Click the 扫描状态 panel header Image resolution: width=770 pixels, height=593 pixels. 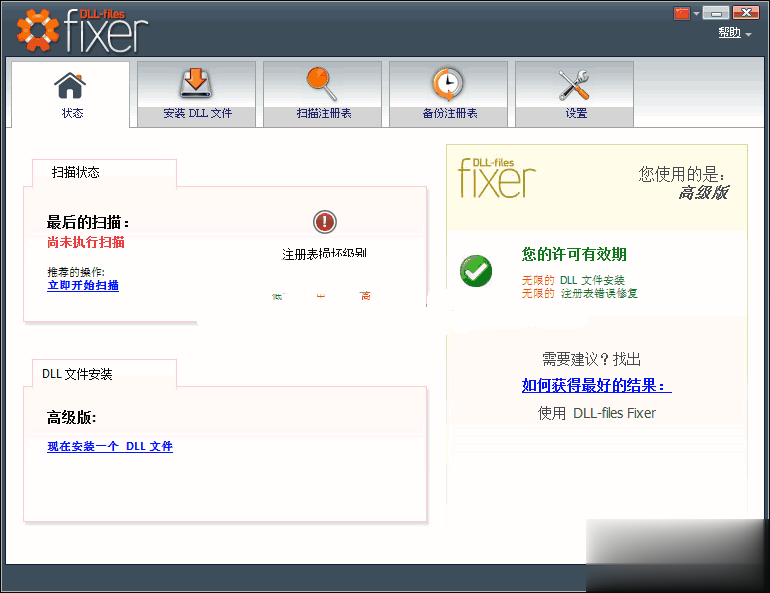pyautogui.click(x=76, y=172)
